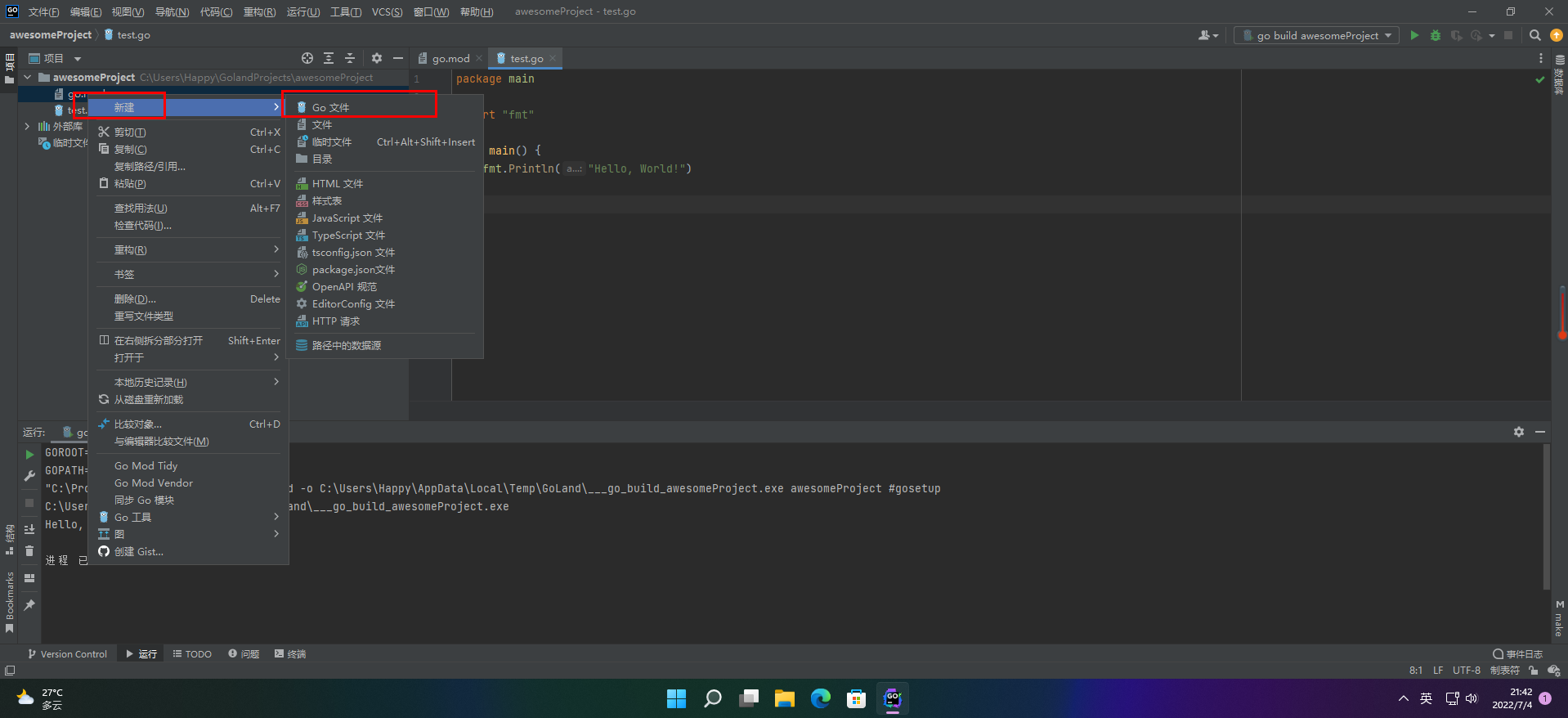Expand the 重构(R) submenu

point(189,249)
